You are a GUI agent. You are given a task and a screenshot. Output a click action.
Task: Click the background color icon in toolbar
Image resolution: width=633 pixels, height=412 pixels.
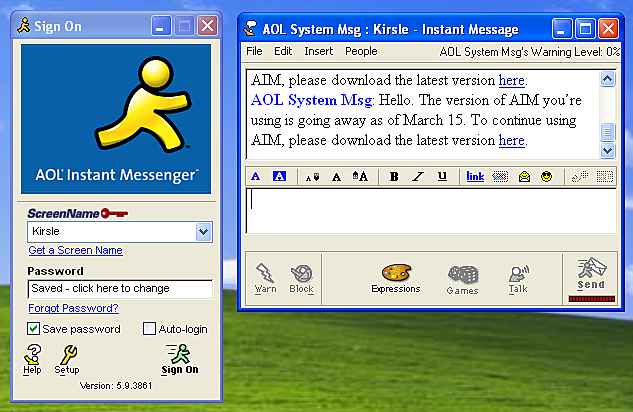click(279, 176)
